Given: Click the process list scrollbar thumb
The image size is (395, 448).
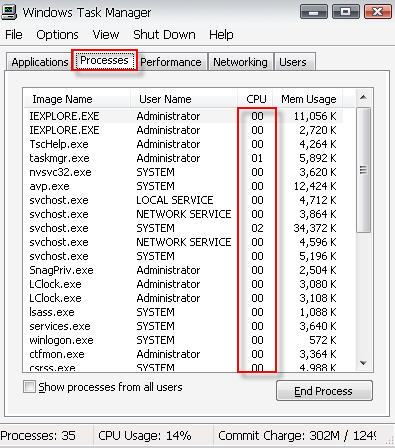Looking at the screenshot, I should 363,170.
